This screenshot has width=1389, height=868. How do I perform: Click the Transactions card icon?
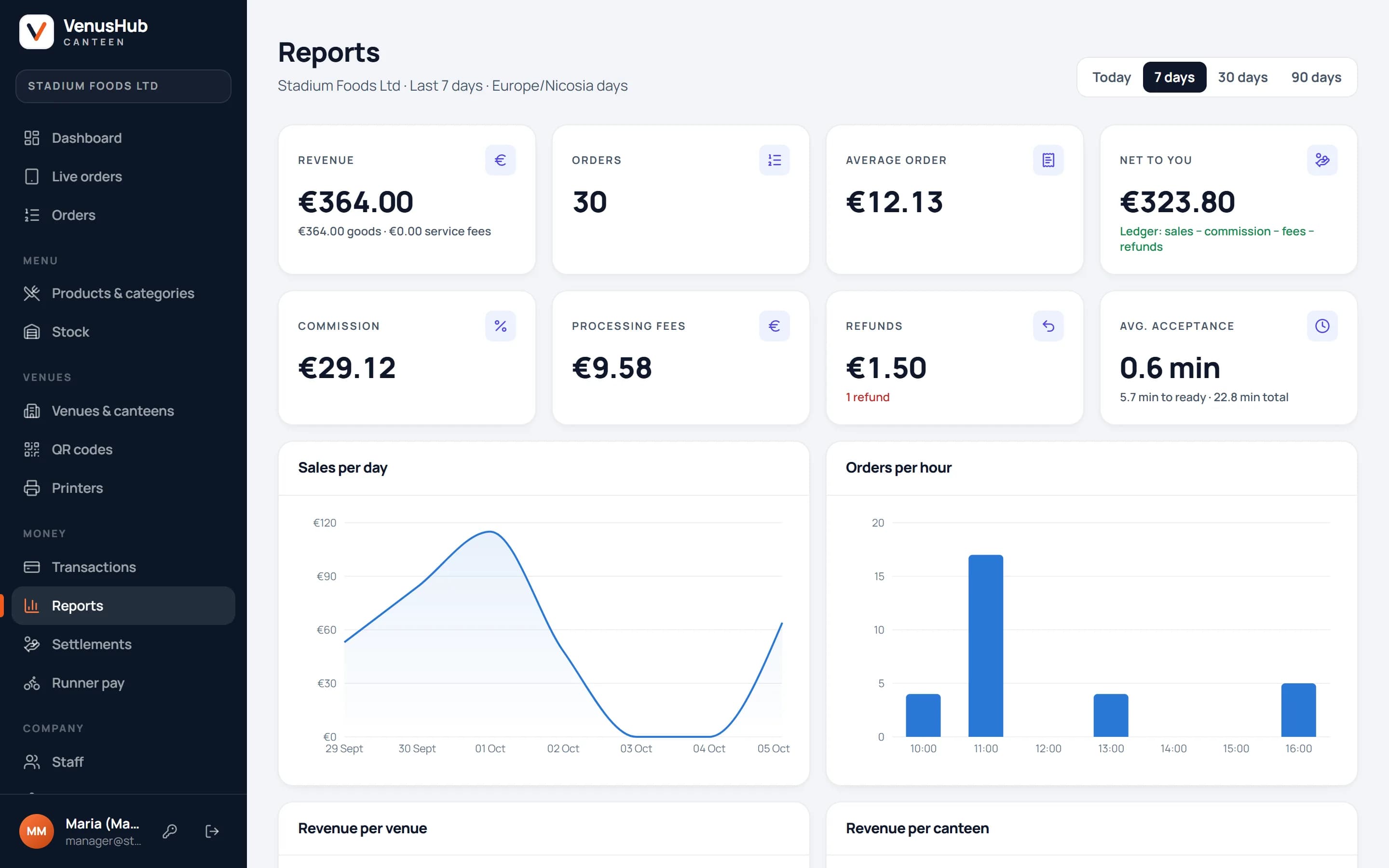click(x=31, y=567)
